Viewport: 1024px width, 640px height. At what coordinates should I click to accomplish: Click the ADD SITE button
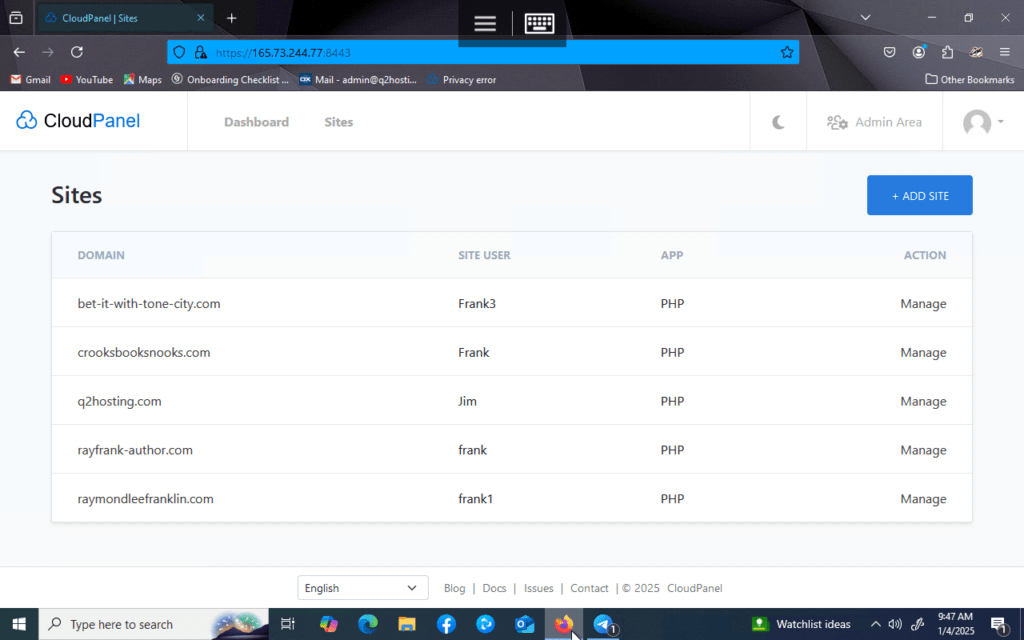[x=920, y=195]
